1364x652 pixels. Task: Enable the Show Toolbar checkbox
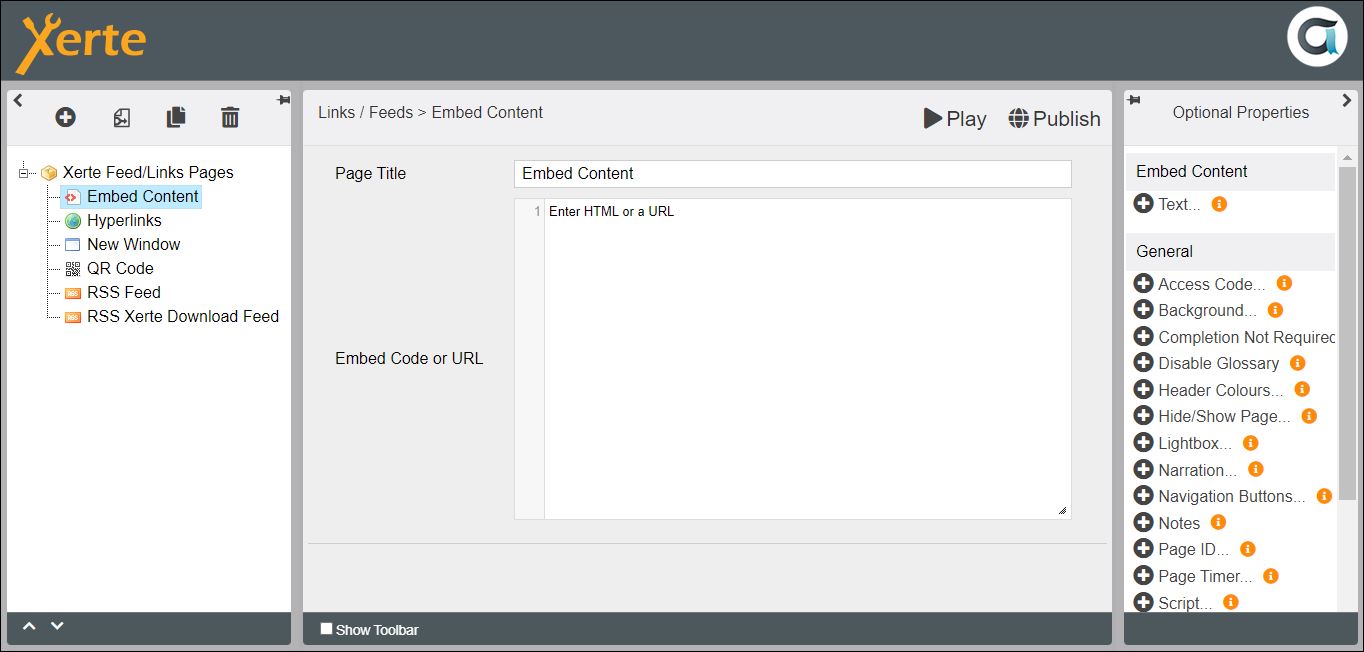[x=327, y=629]
